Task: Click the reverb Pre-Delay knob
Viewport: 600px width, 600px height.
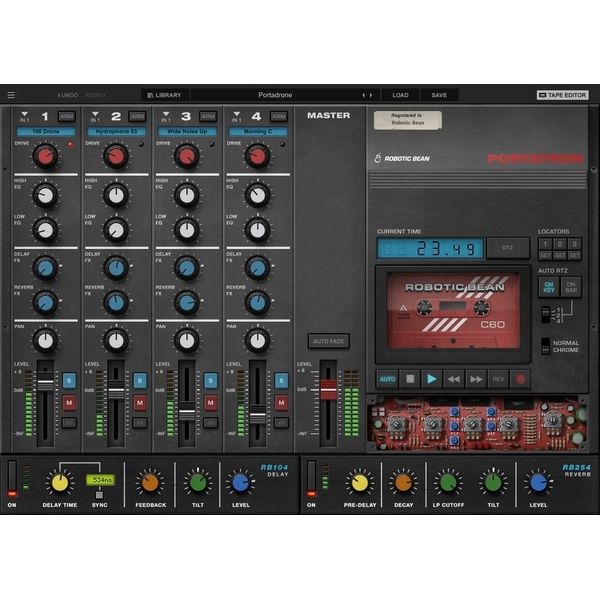Action: tap(360, 483)
